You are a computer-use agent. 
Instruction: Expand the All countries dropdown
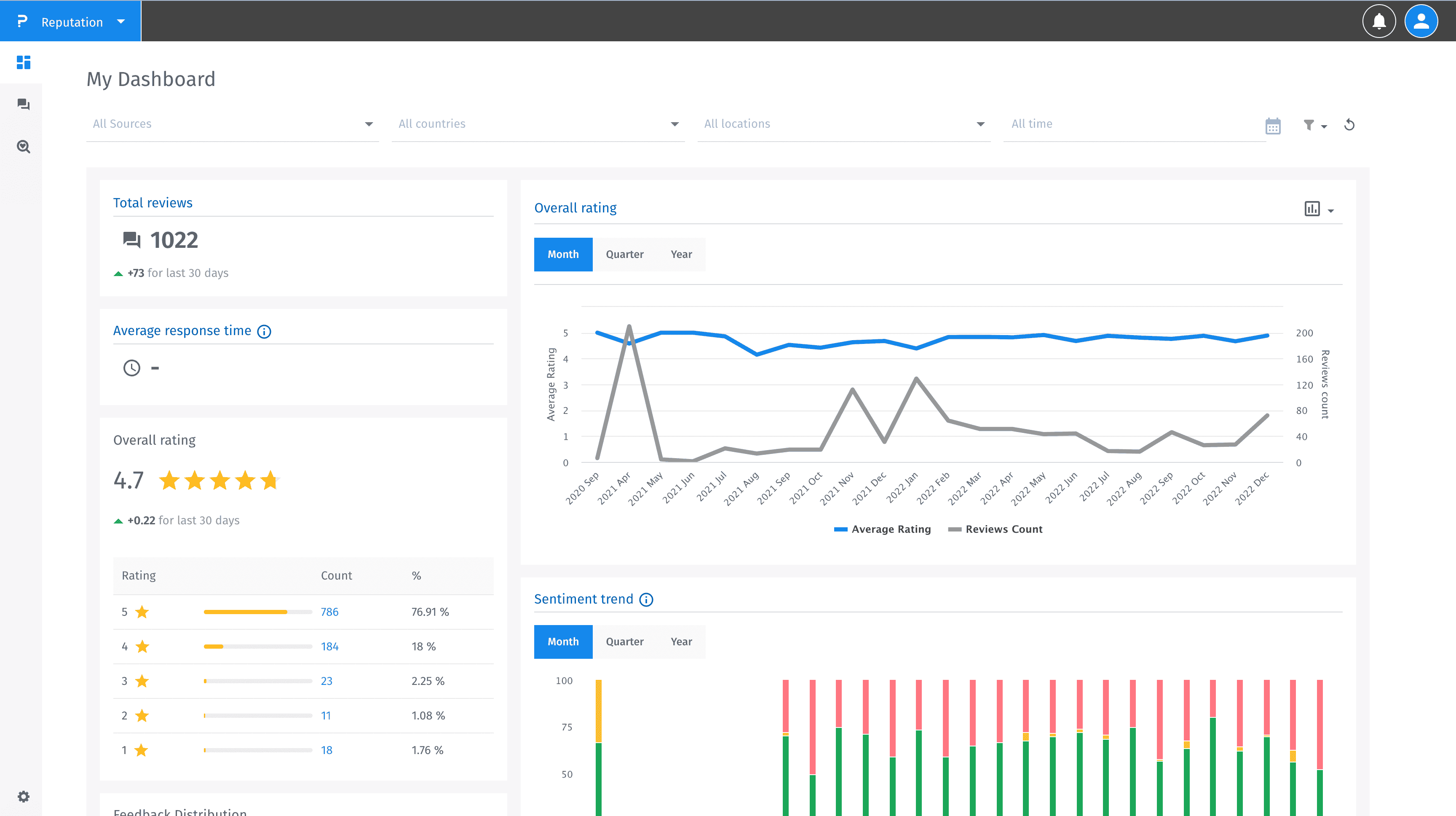pyautogui.click(x=538, y=124)
